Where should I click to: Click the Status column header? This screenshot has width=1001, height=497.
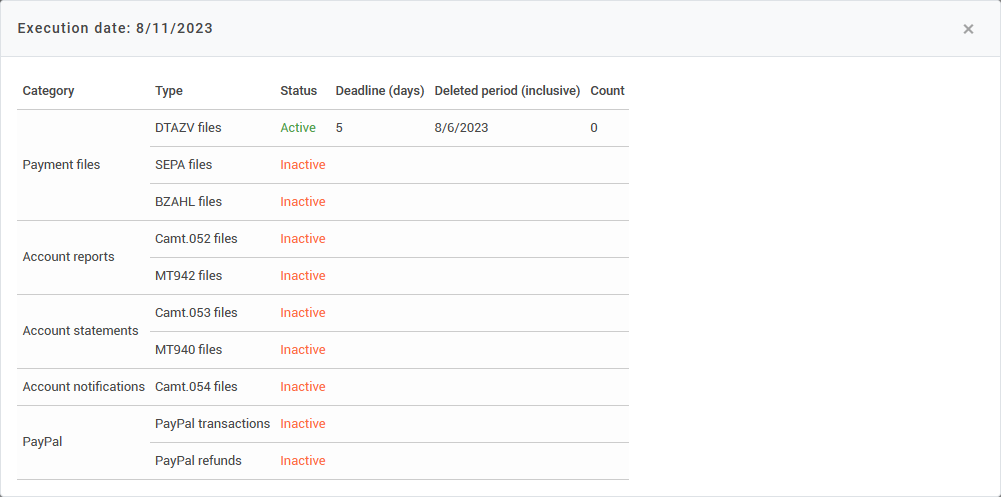coord(298,91)
